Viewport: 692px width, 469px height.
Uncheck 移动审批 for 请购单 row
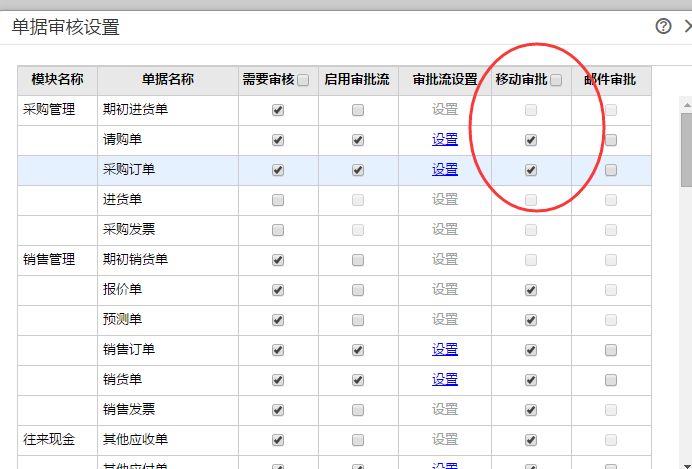pyautogui.click(x=531, y=140)
